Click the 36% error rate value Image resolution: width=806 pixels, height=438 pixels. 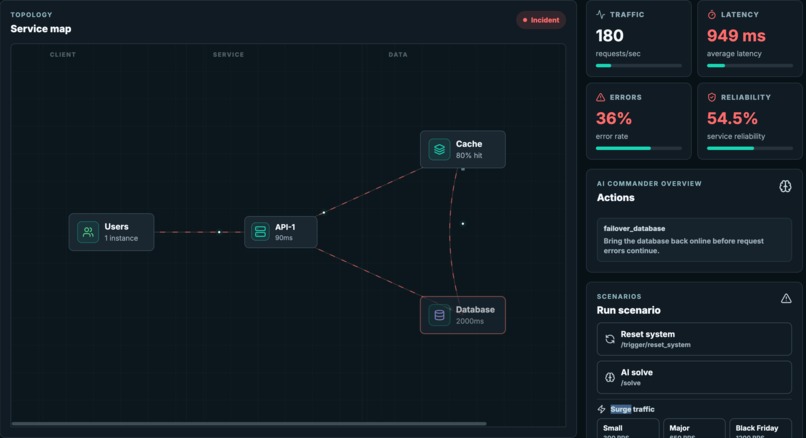[614, 119]
